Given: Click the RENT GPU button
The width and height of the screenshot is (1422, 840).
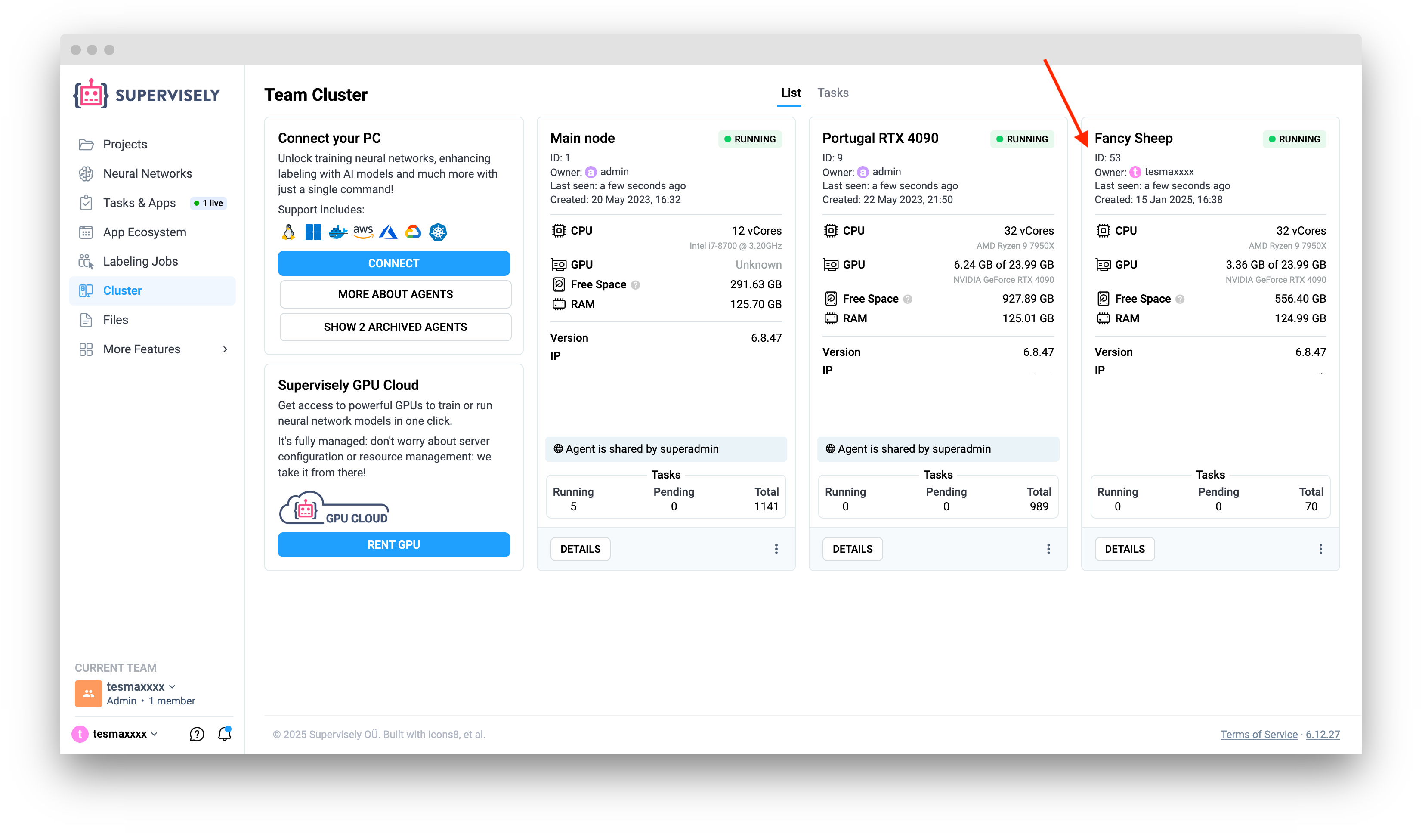Looking at the screenshot, I should point(393,544).
